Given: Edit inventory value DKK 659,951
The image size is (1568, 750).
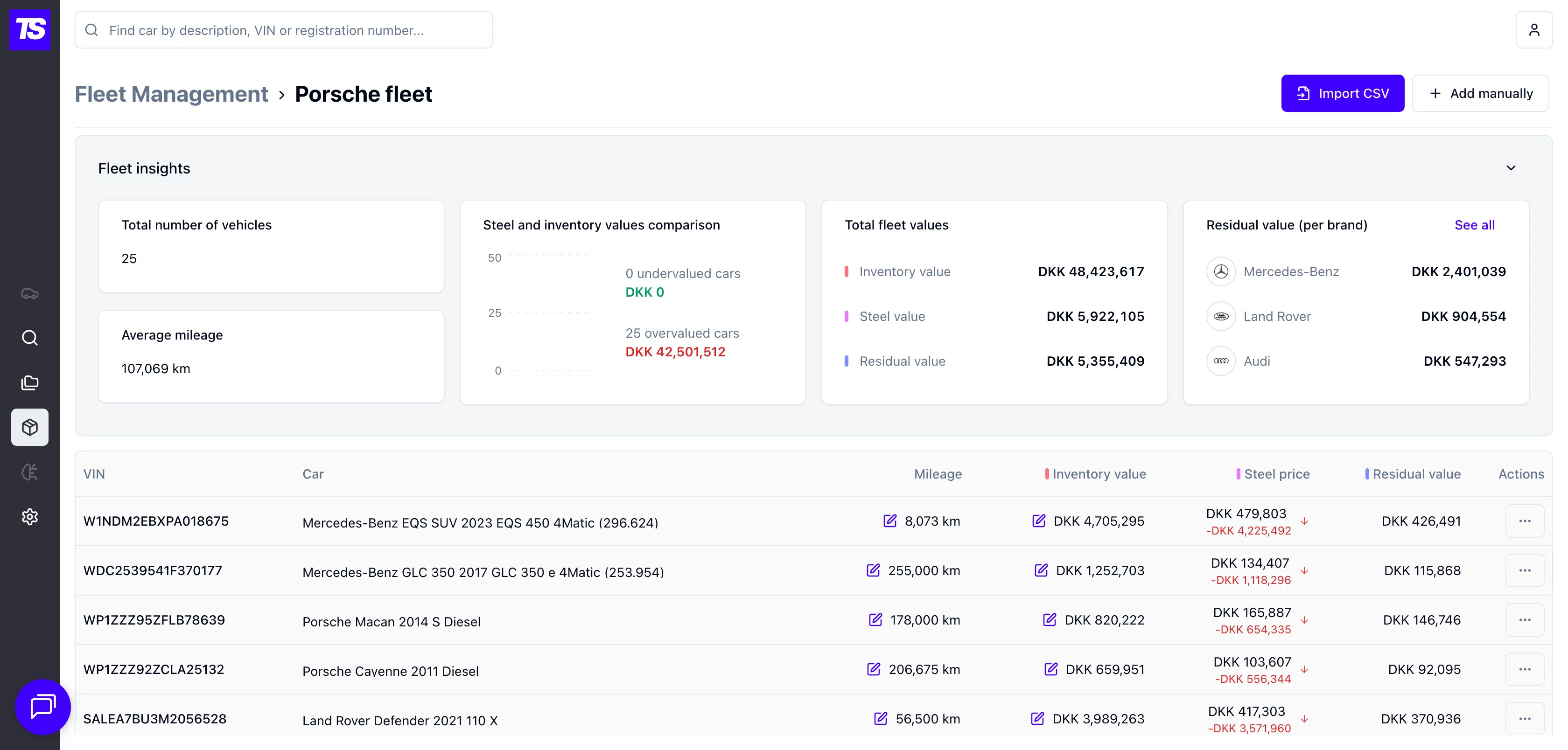Looking at the screenshot, I should [x=1051, y=669].
